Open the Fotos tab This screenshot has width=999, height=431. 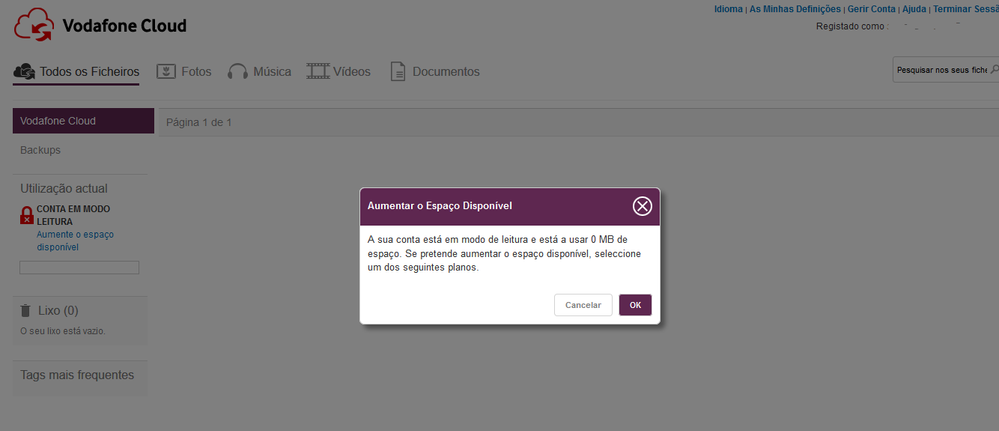tap(184, 72)
